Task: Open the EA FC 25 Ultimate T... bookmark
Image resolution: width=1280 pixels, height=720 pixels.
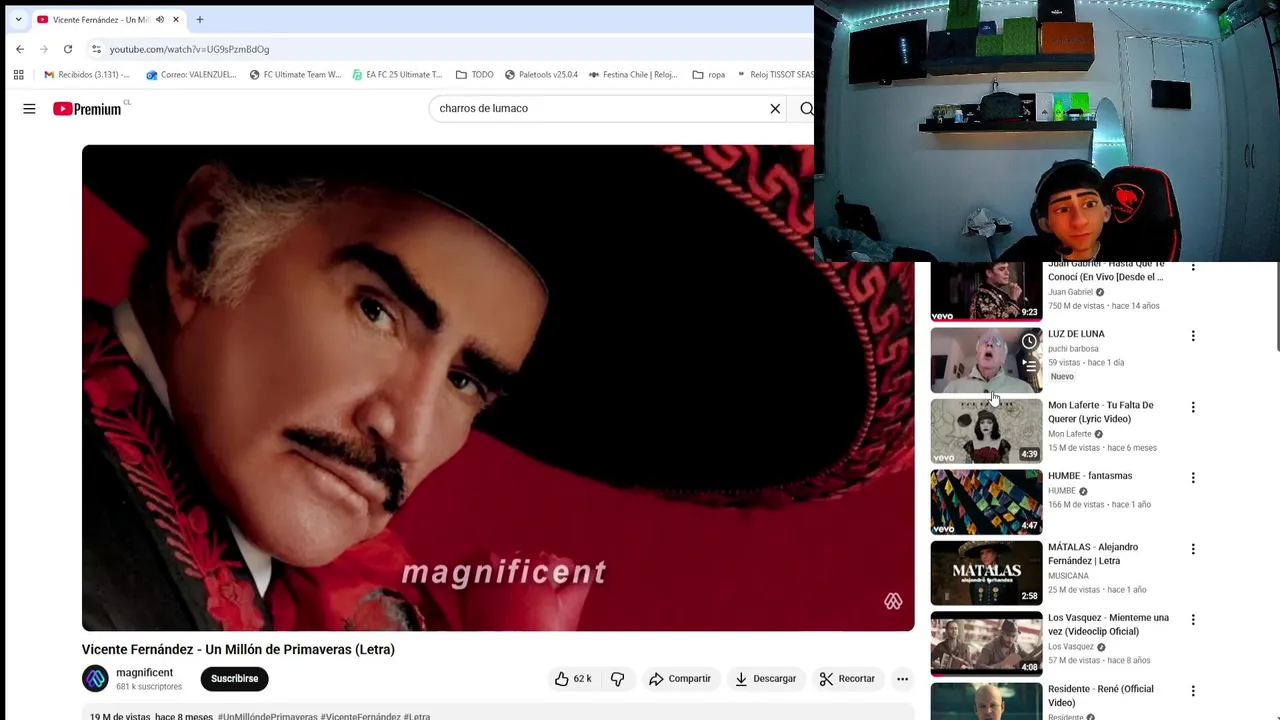Action: point(397,75)
